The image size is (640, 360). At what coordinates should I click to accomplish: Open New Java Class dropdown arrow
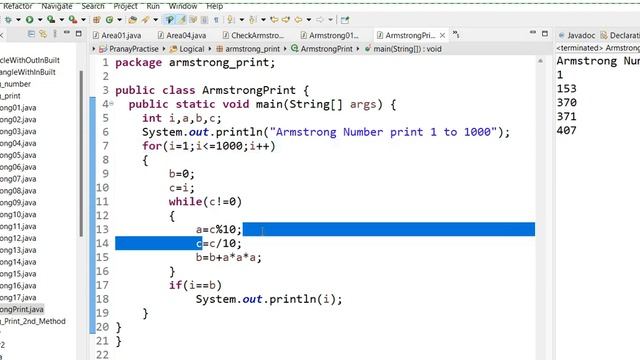click(120, 20)
